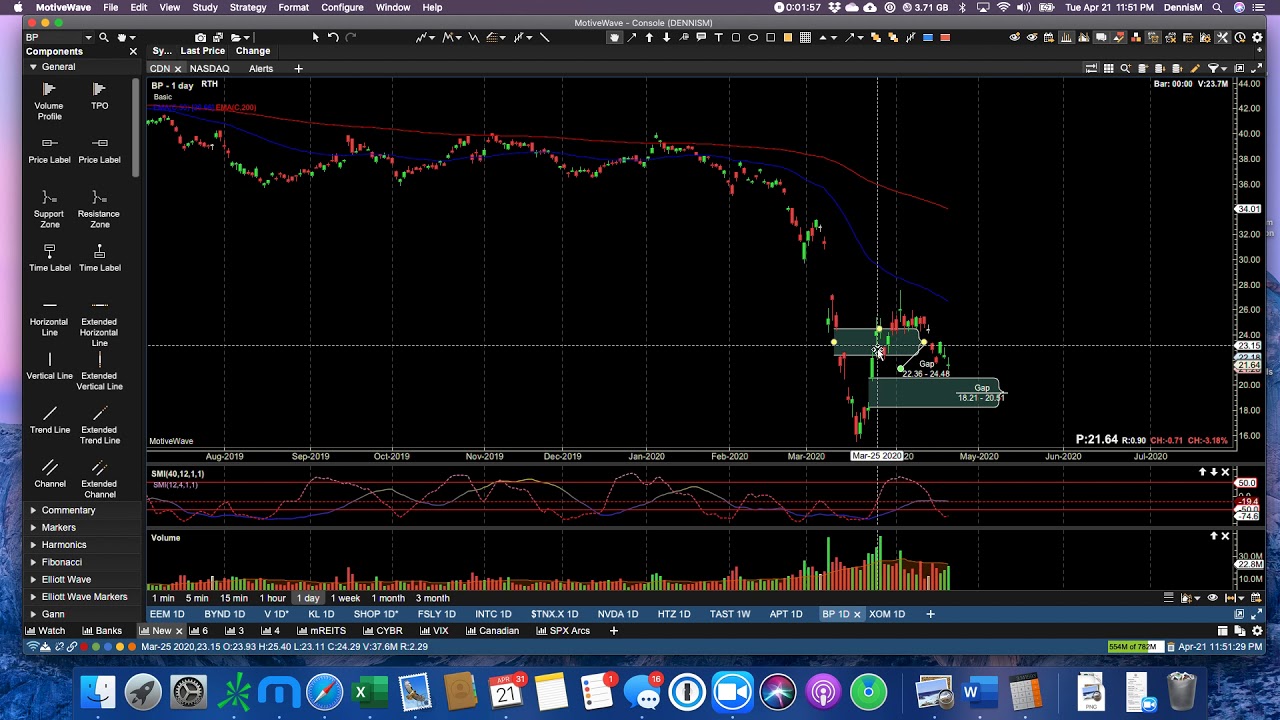Toggle the 1 day bar size
Viewport: 1280px width, 720px height.
pos(308,598)
